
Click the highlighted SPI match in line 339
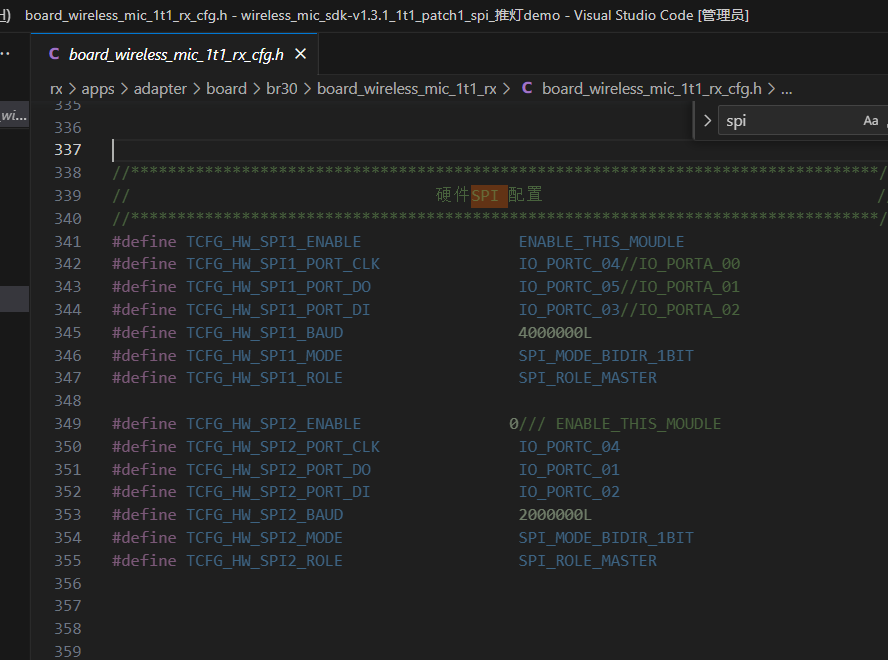(x=489, y=195)
